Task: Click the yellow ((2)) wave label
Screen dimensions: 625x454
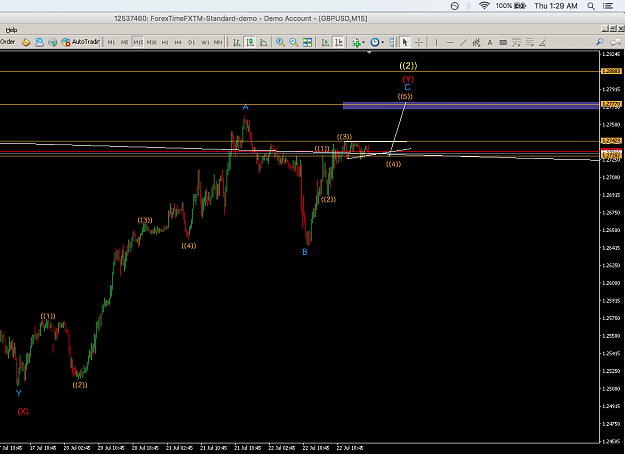Action: coord(408,66)
